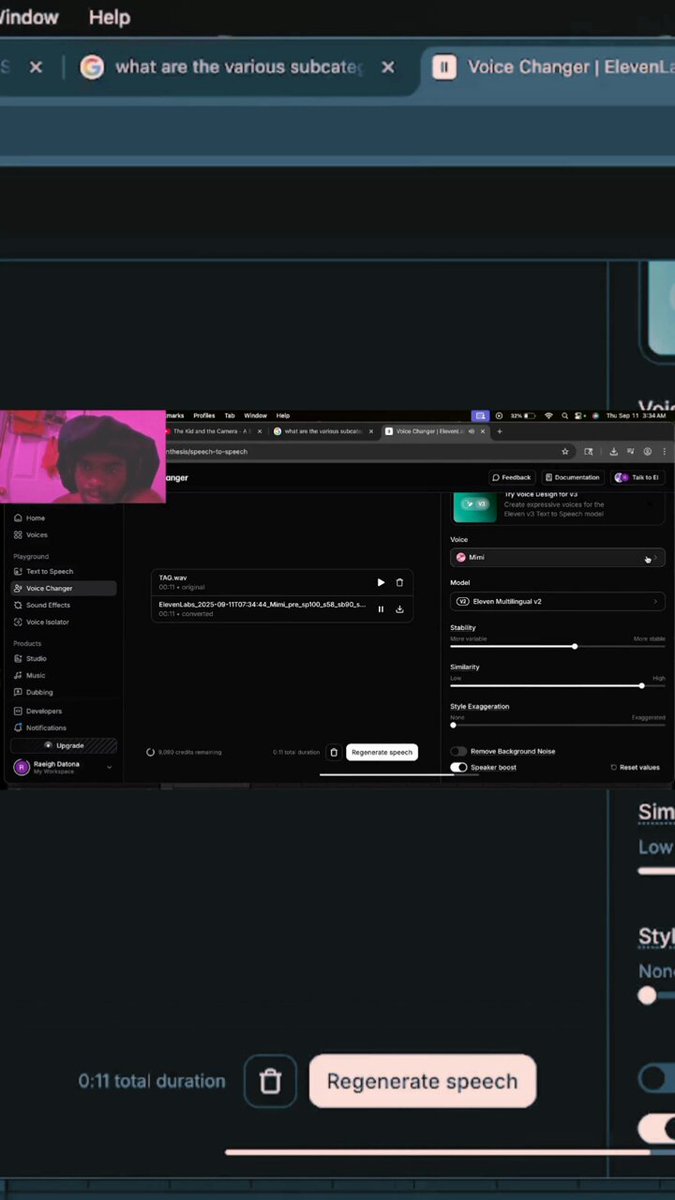675x1200 pixels.
Task: Go to Text to Speech in the sidebar
Action: [x=61, y=571]
